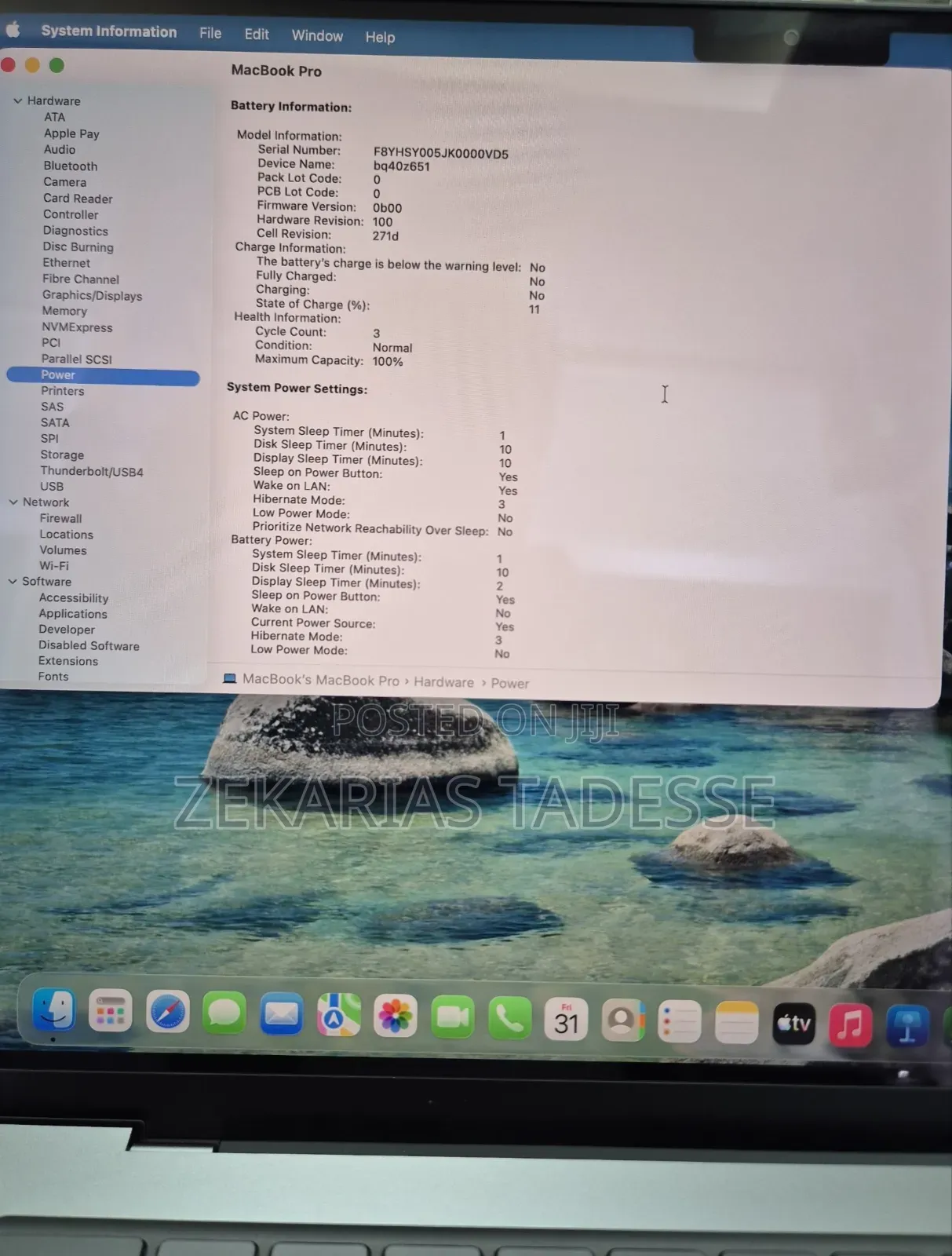Select Controller in the sidebar
The height and width of the screenshot is (1256, 952).
[x=71, y=214]
